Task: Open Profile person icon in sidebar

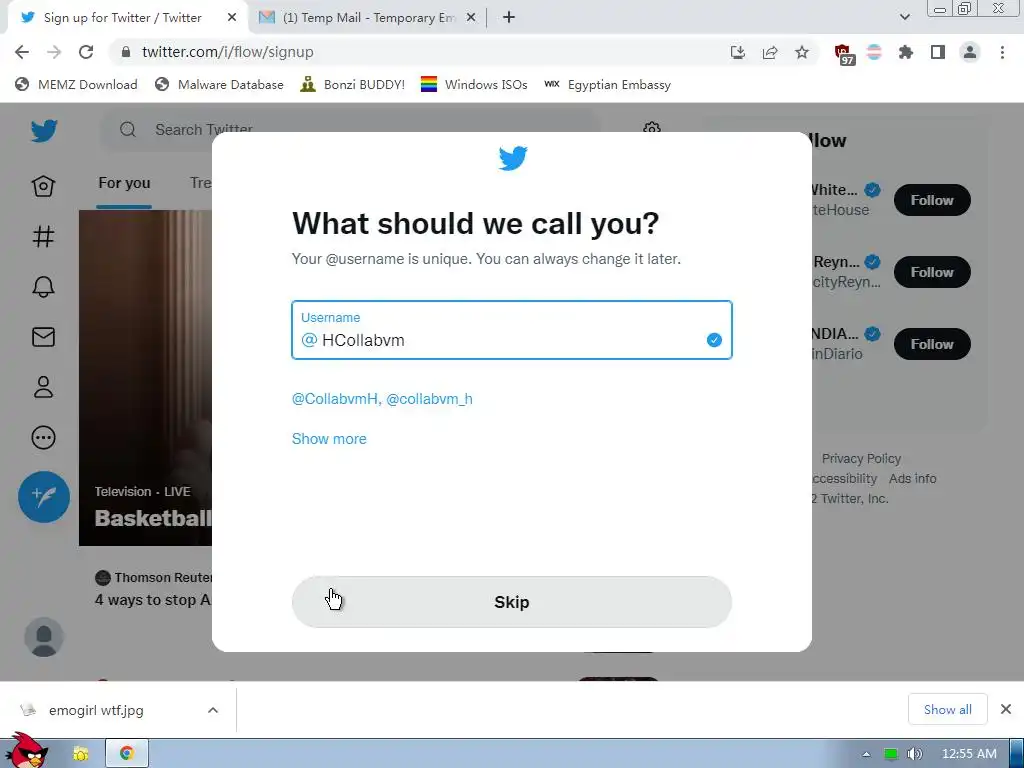Action: [43, 387]
